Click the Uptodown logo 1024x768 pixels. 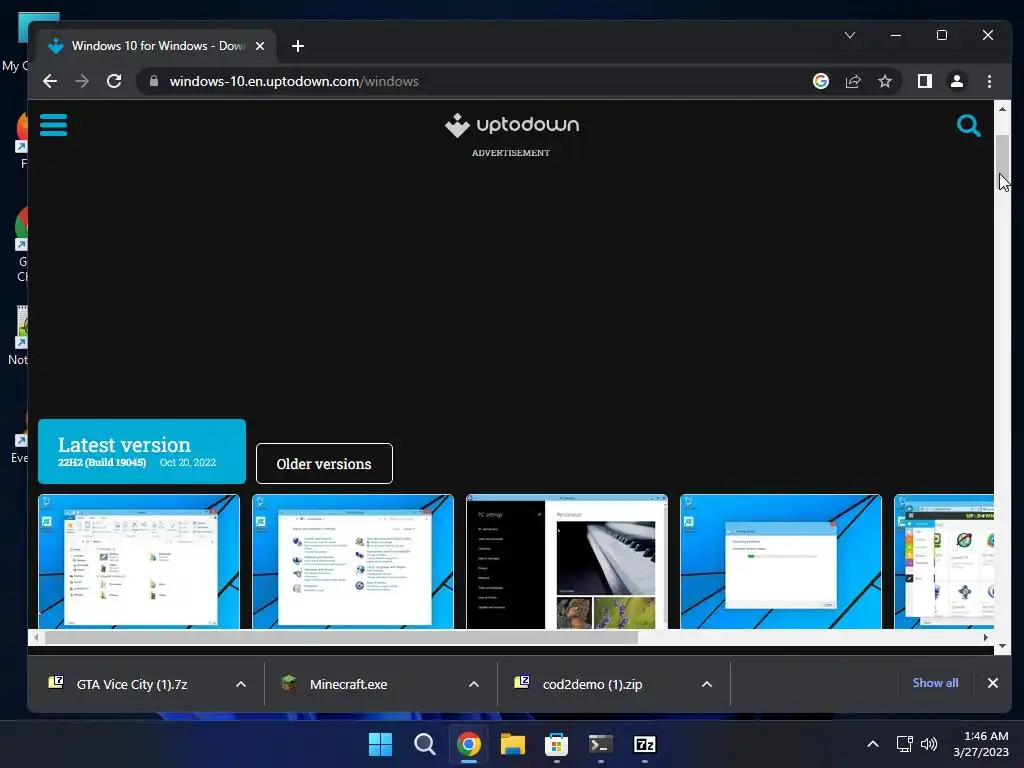511,125
